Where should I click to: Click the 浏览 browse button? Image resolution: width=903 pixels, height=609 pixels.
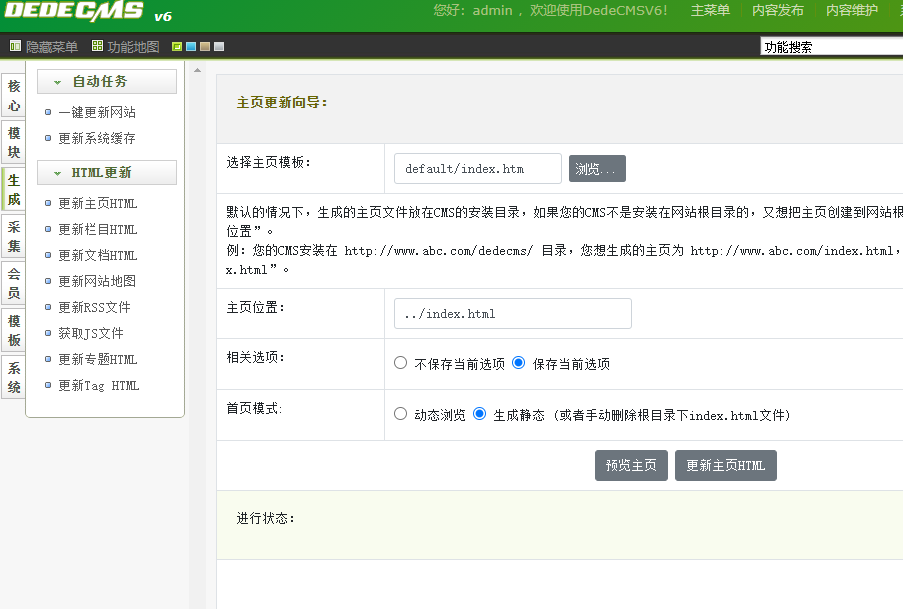tap(597, 169)
